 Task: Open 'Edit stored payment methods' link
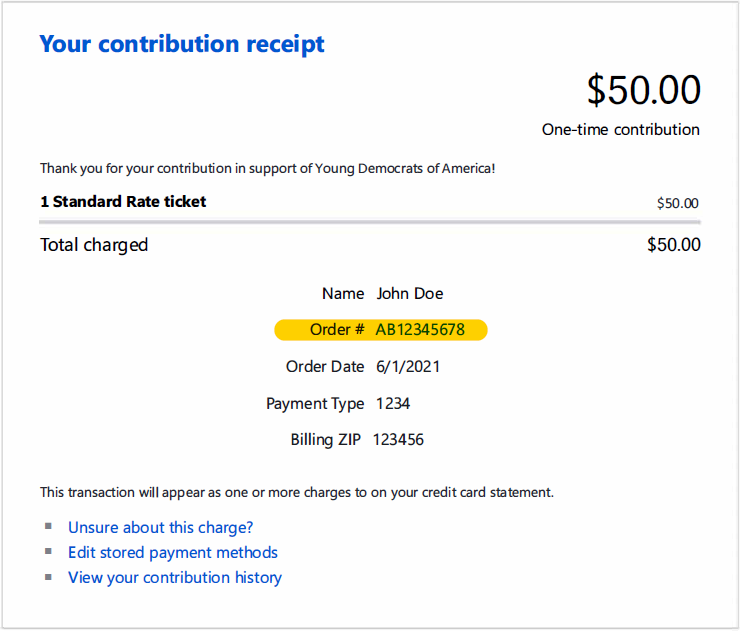(x=173, y=553)
